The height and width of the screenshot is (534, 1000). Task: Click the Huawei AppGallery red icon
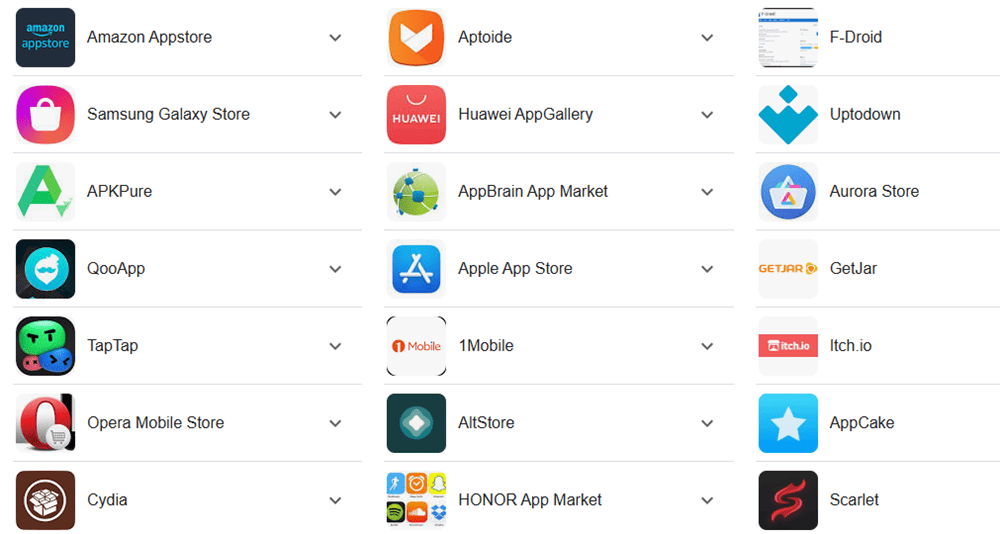point(416,115)
